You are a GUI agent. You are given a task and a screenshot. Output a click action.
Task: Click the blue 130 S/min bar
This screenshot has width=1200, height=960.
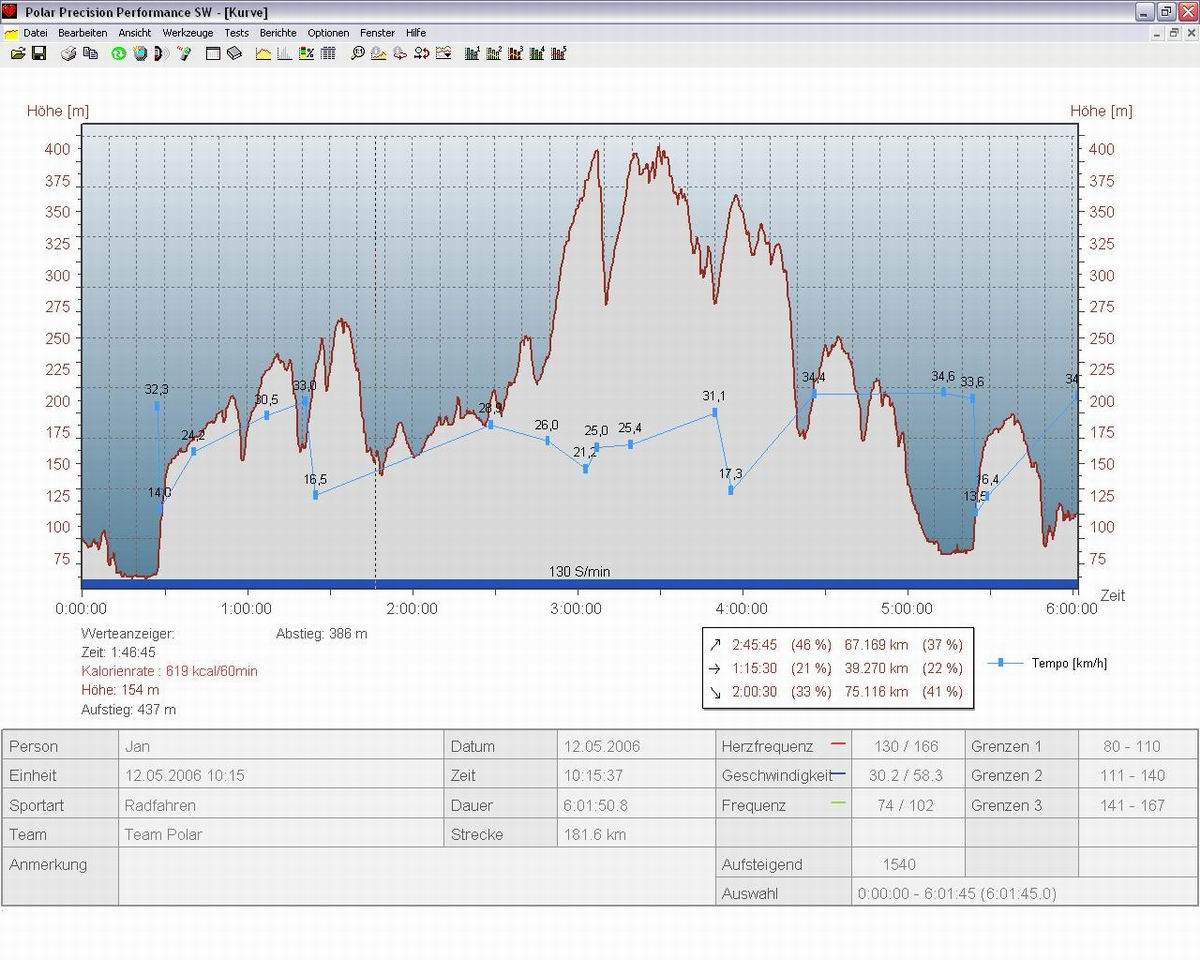click(x=579, y=583)
